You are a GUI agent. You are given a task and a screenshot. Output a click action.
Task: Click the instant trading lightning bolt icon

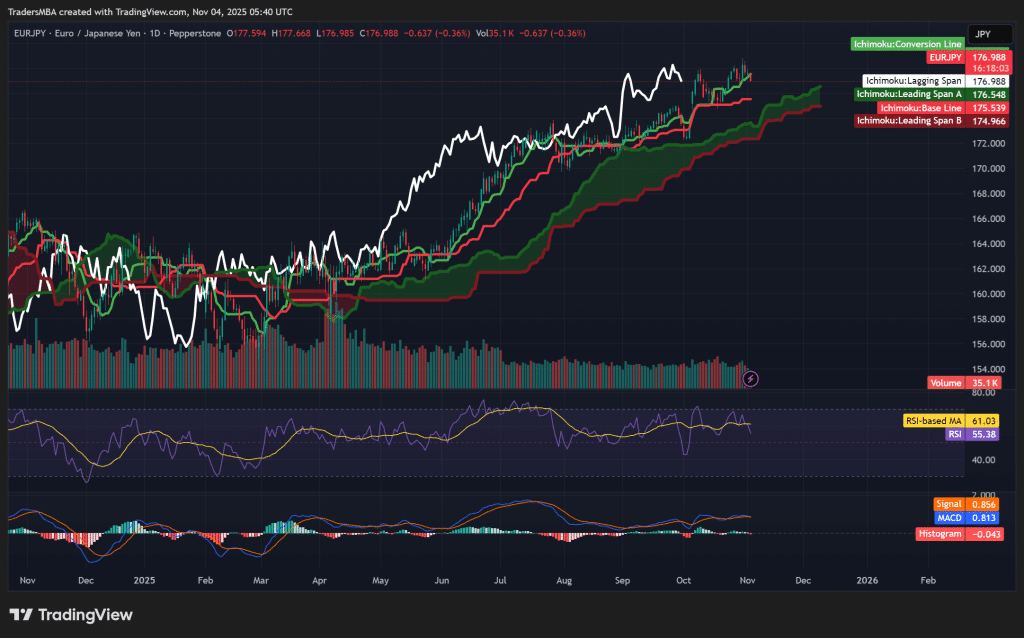coord(751,377)
